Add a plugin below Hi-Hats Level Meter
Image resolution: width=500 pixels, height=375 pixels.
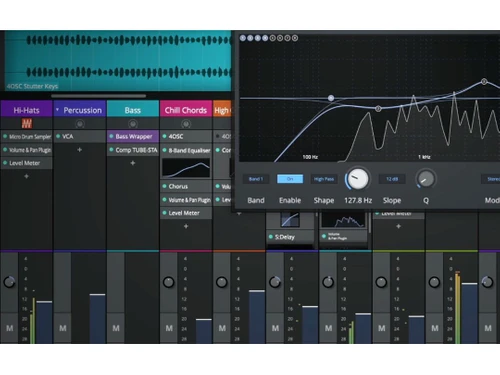point(26,176)
